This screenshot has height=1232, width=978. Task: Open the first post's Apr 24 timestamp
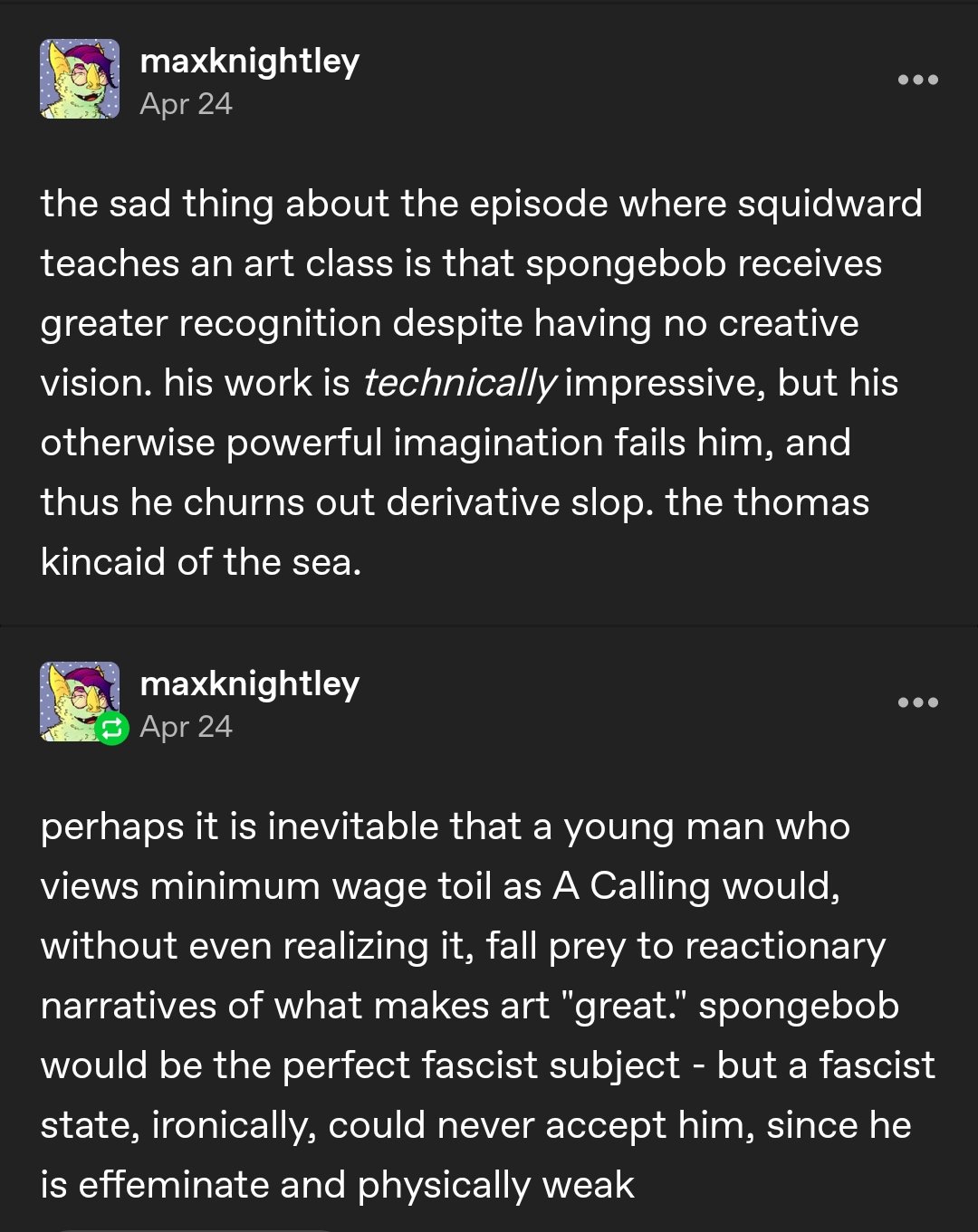pyautogui.click(x=187, y=104)
